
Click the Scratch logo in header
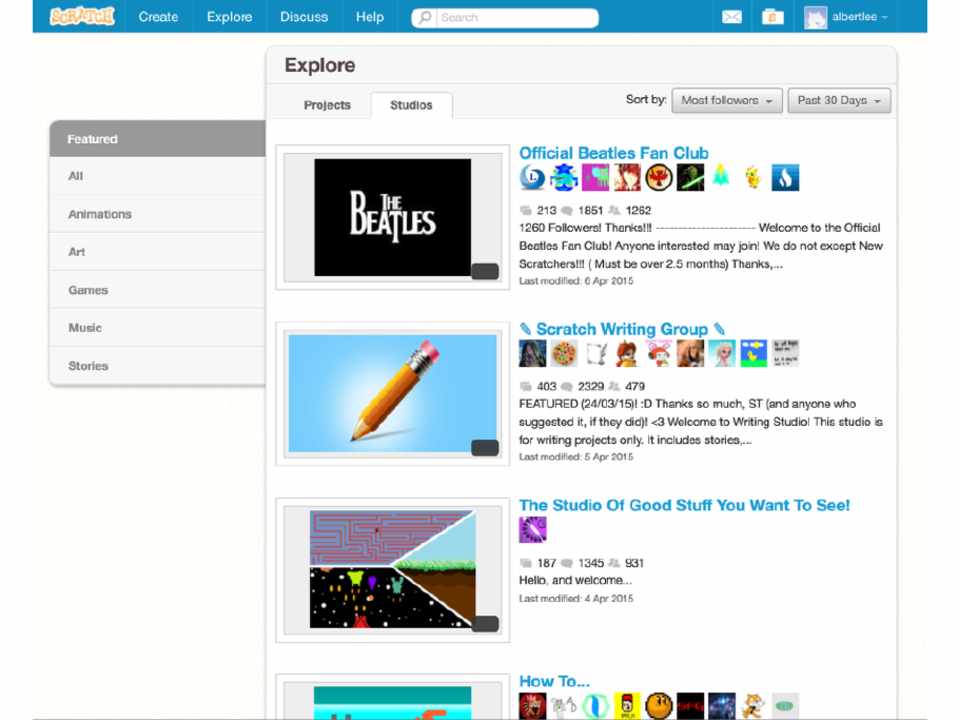82,16
